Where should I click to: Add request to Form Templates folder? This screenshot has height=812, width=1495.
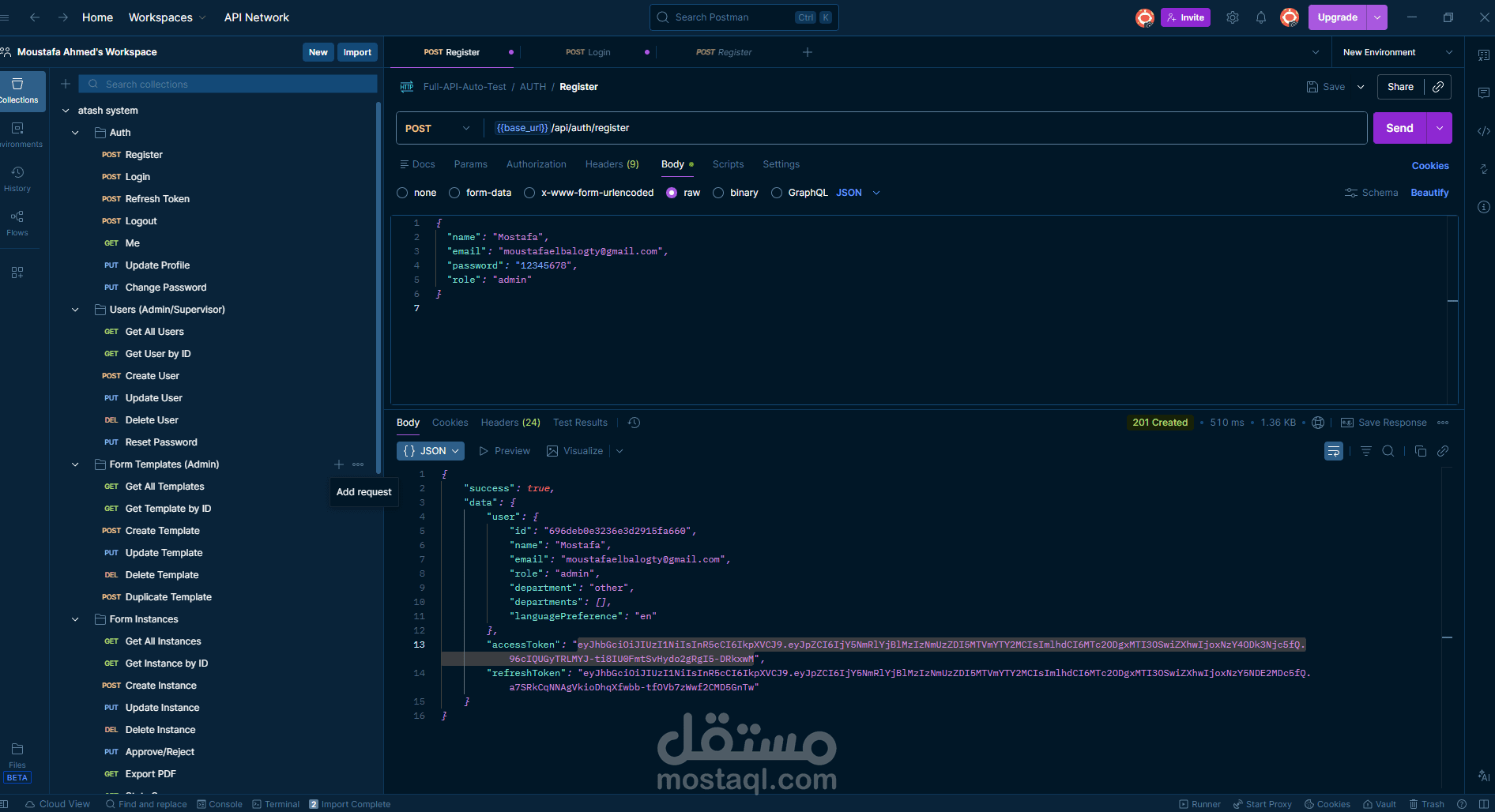(x=339, y=464)
